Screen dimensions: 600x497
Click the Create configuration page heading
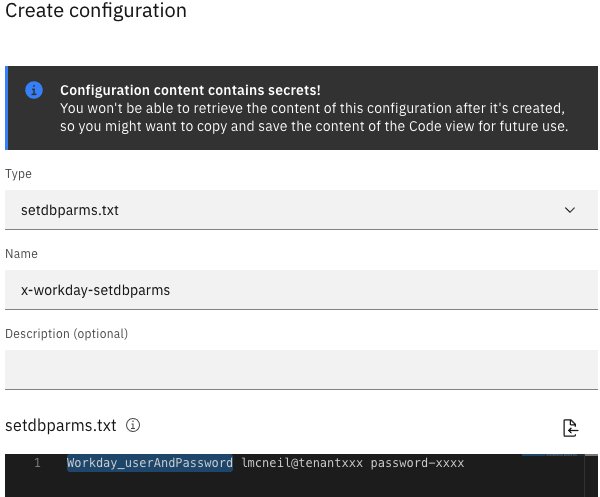pos(96,12)
